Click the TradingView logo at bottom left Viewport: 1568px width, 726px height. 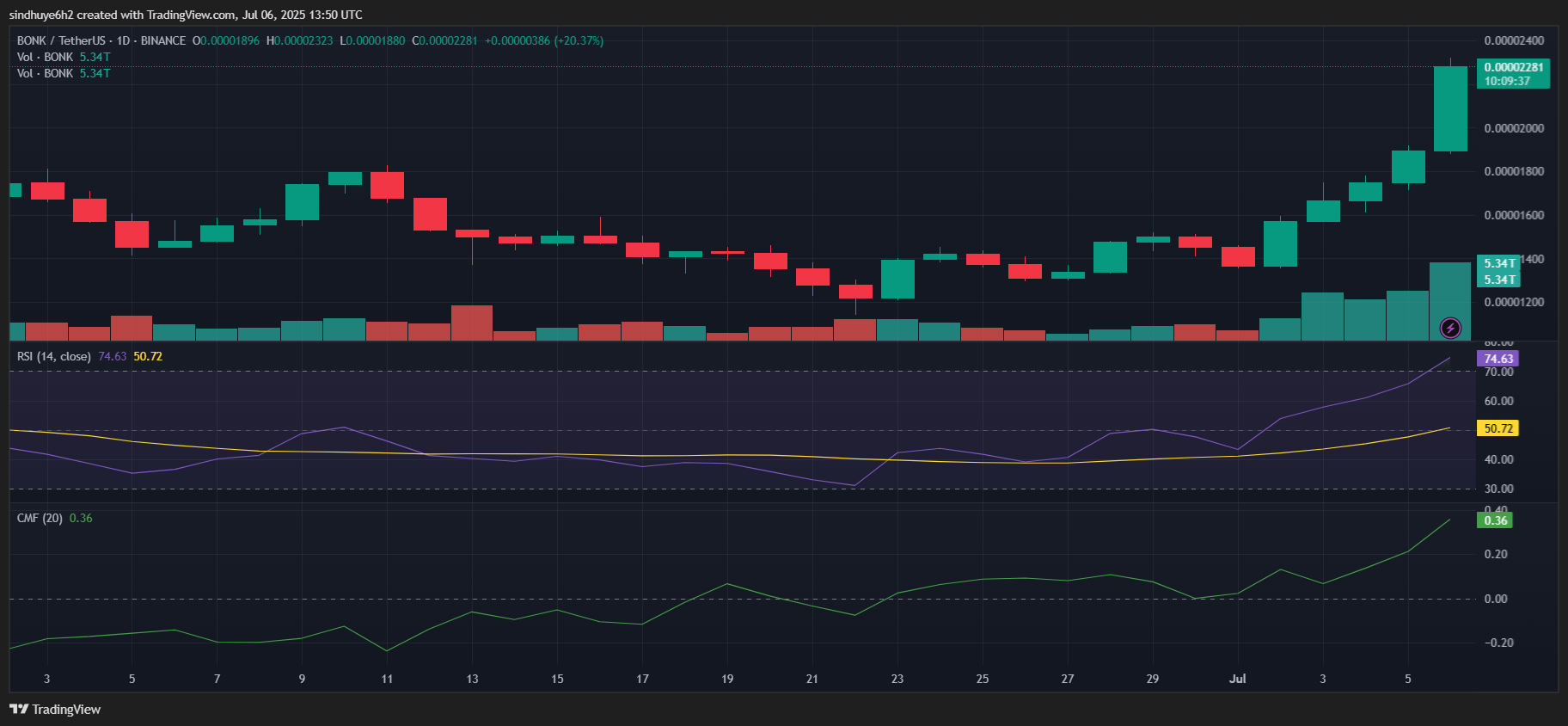tap(55, 710)
